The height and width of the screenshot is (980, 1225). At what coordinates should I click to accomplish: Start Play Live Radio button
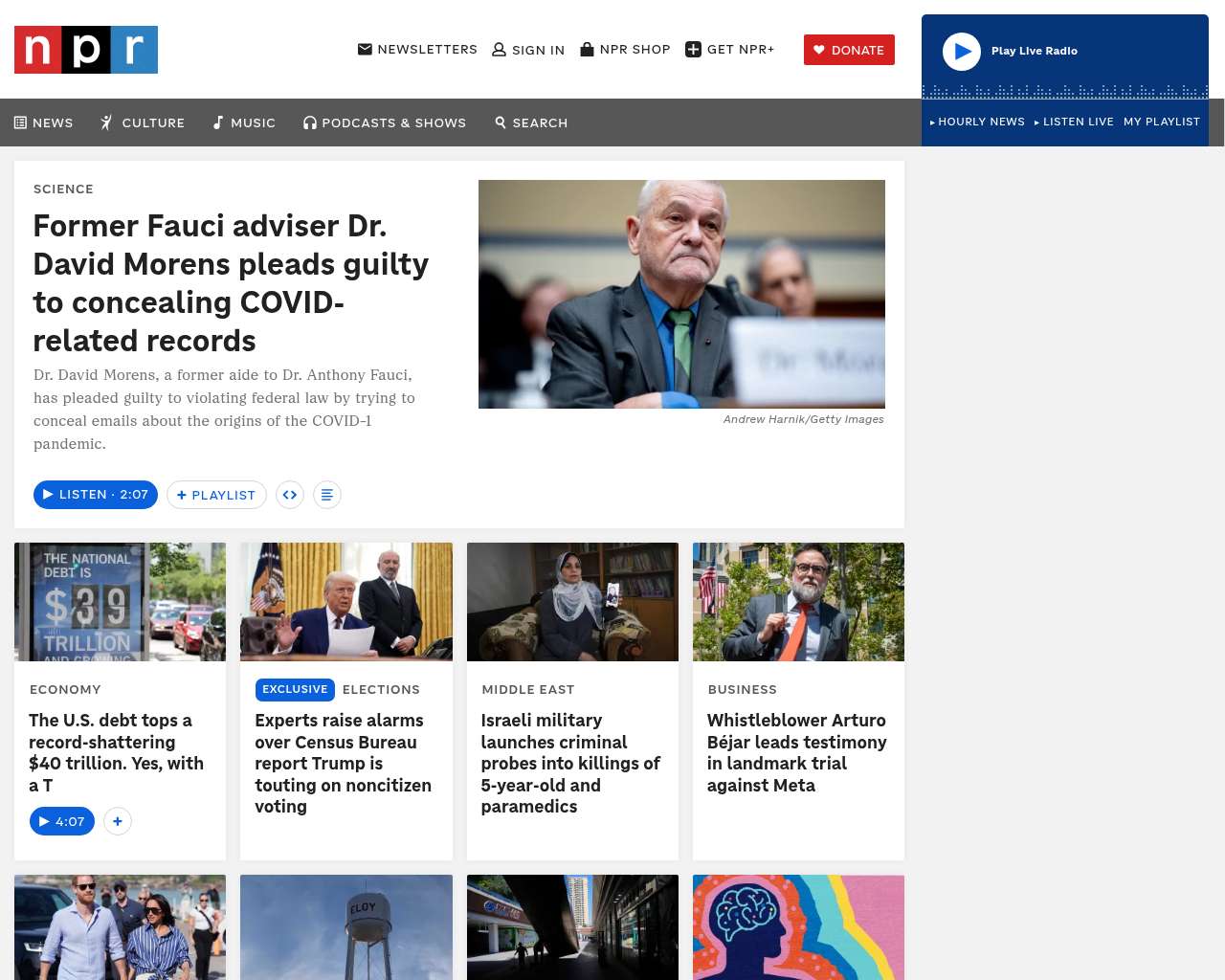tap(962, 51)
